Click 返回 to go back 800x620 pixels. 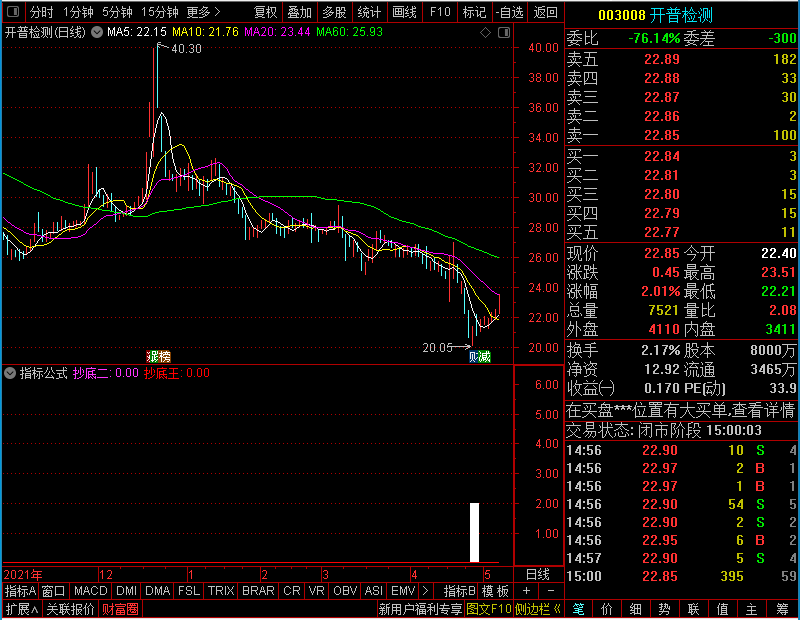coord(545,12)
